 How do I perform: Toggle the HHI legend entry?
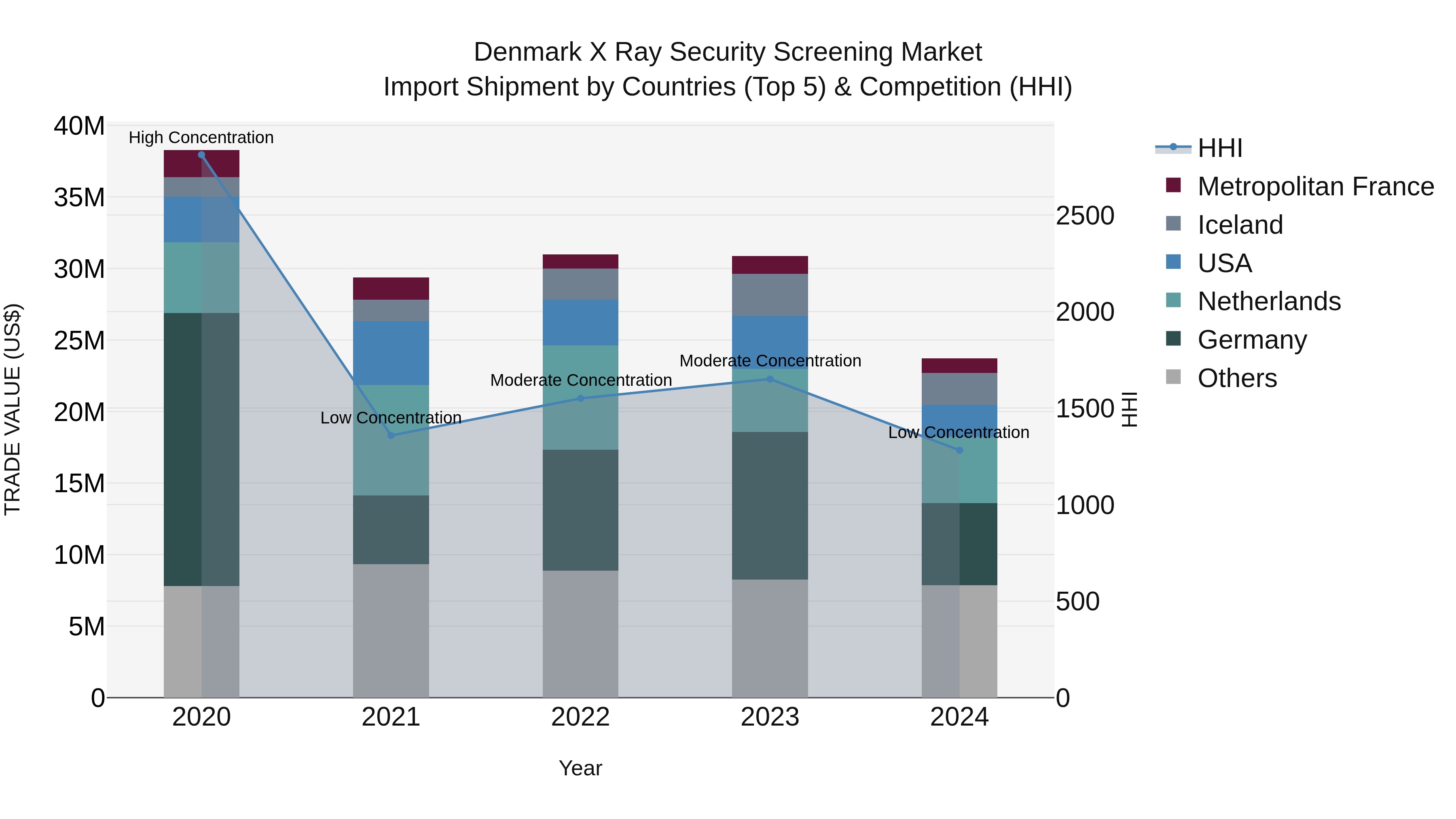tap(1199, 148)
